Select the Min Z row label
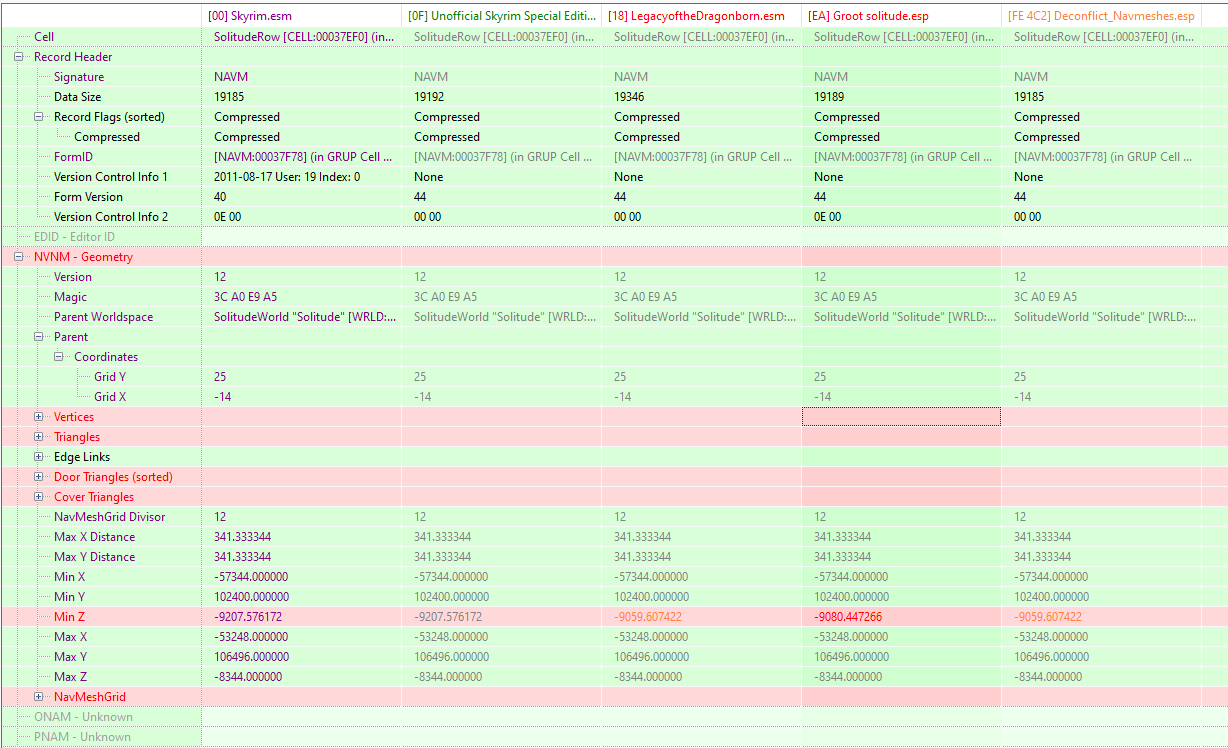 [70, 617]
